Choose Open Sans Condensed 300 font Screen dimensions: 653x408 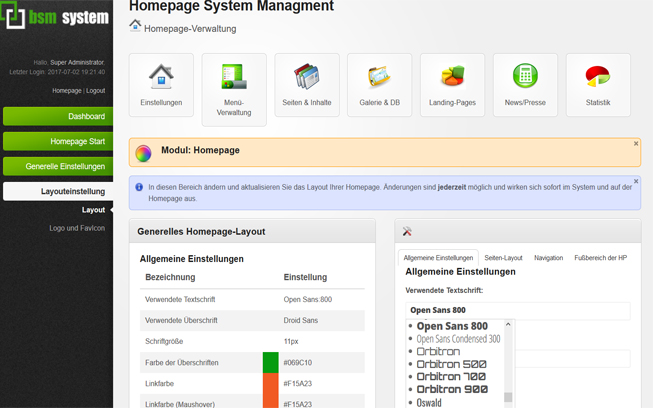tap(458, 339)
